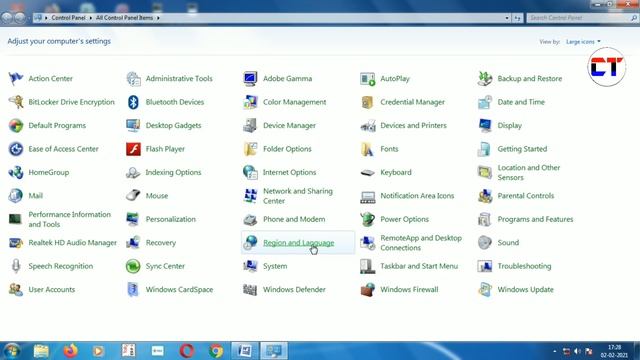Click the Control Panel breadcrumb
640x360 pixels.
(68, 18)
